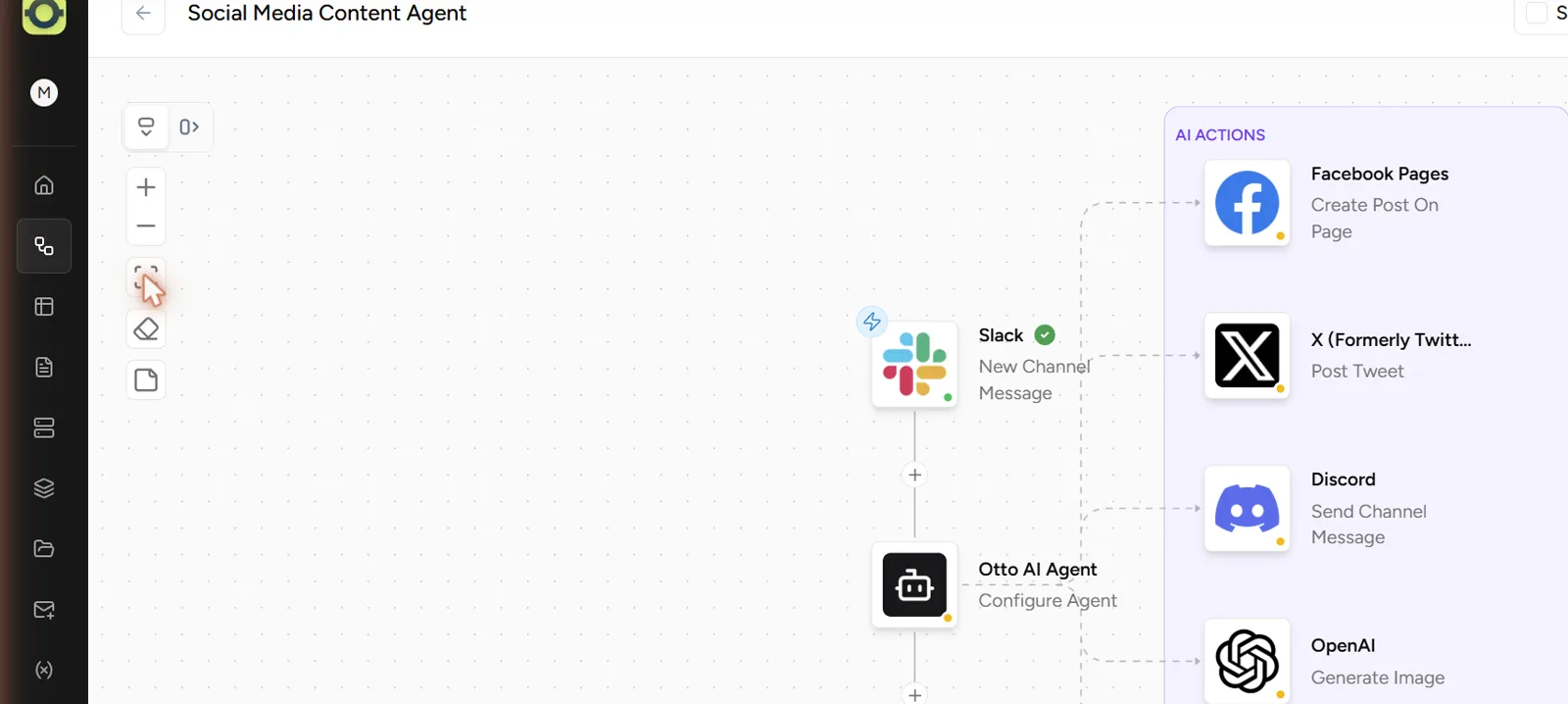The image size is (1568, 704).
Task: Click Configure Agent text
Action: point(1048,600)
